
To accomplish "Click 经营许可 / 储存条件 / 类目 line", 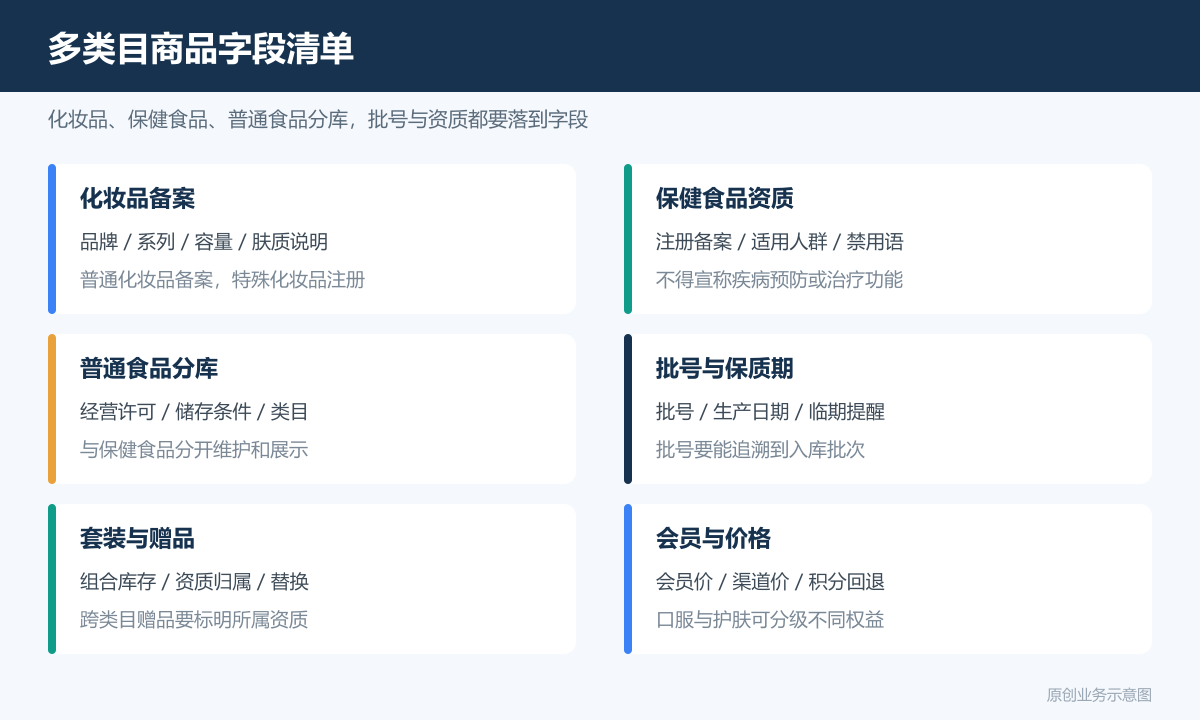I will [194, 412].
